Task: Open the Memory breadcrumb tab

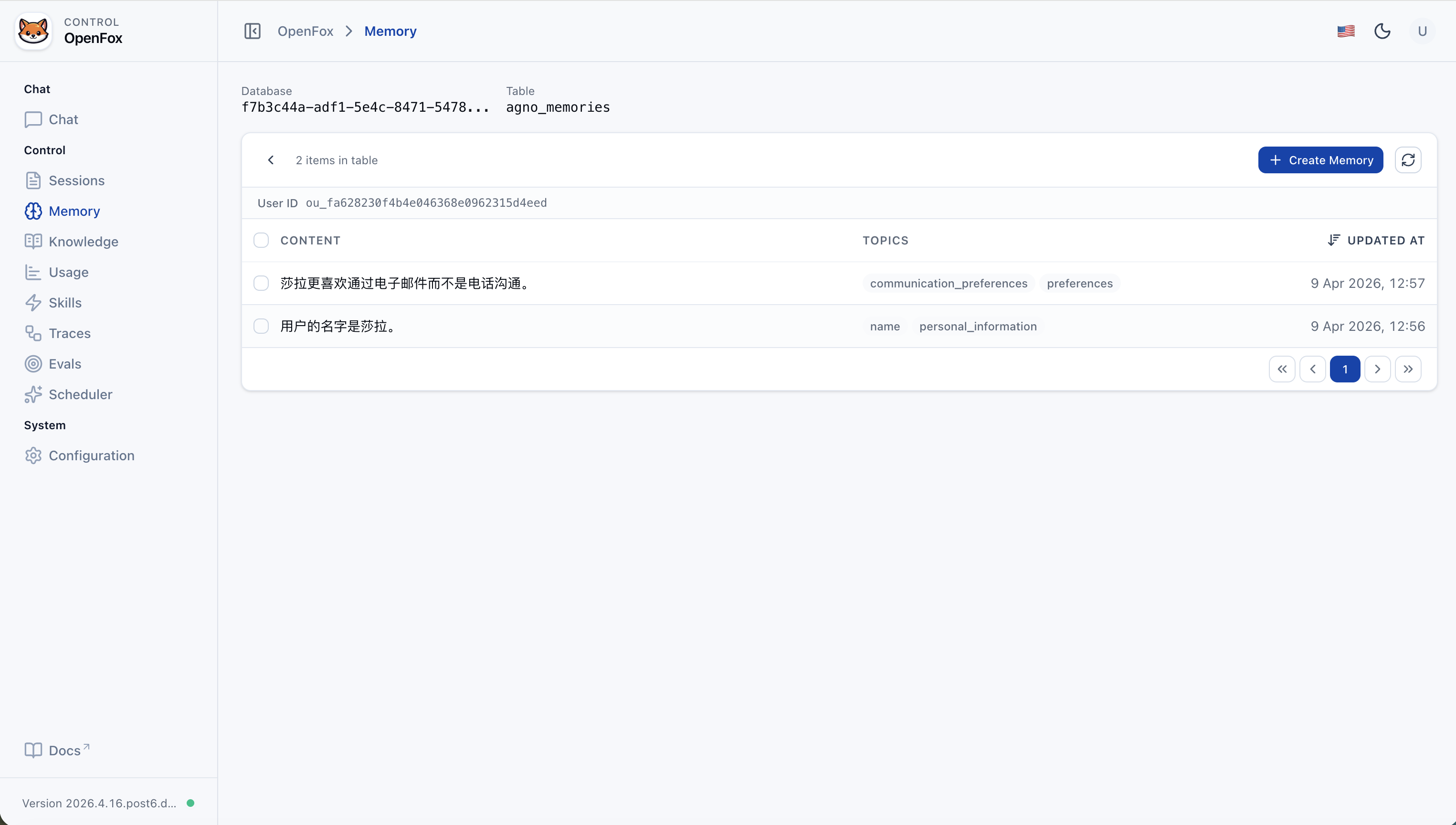Action: click(x=390, y=31)
